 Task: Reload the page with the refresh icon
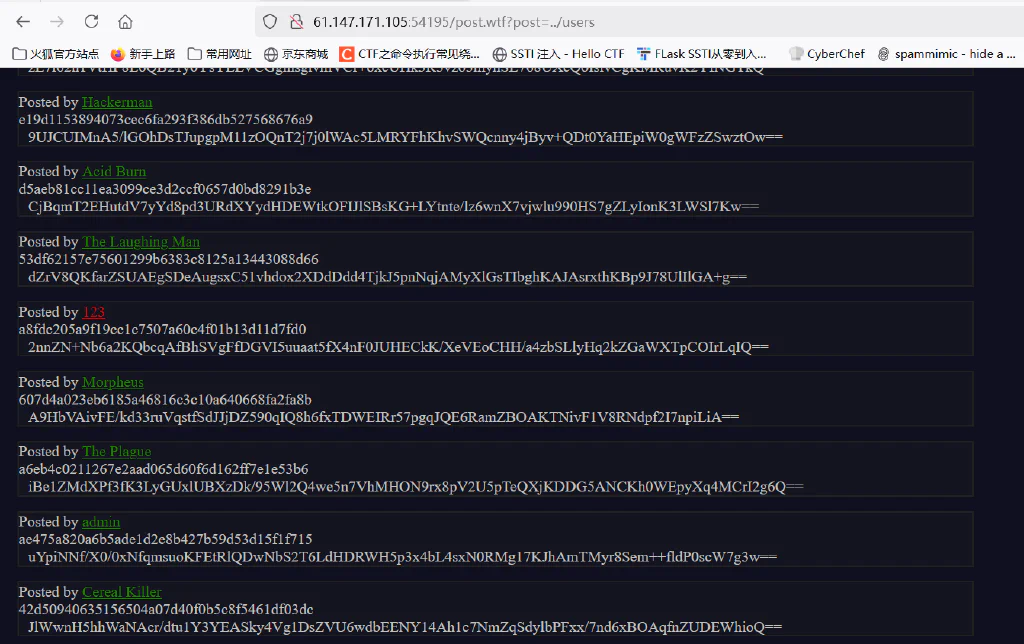point(91,22)
